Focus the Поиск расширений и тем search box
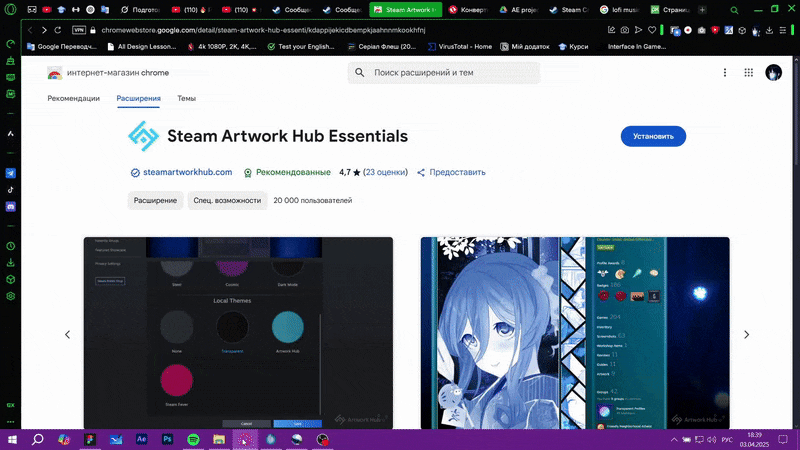The height and width of the screenshot is (450, 800). pos(444,72)
